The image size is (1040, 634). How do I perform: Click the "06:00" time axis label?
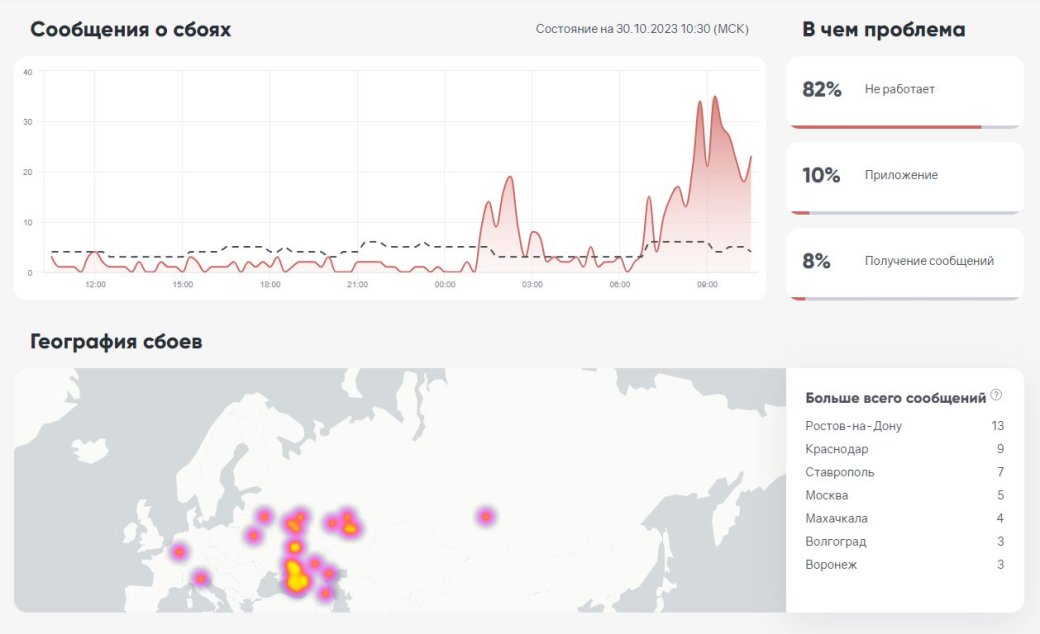click(619, 285)
